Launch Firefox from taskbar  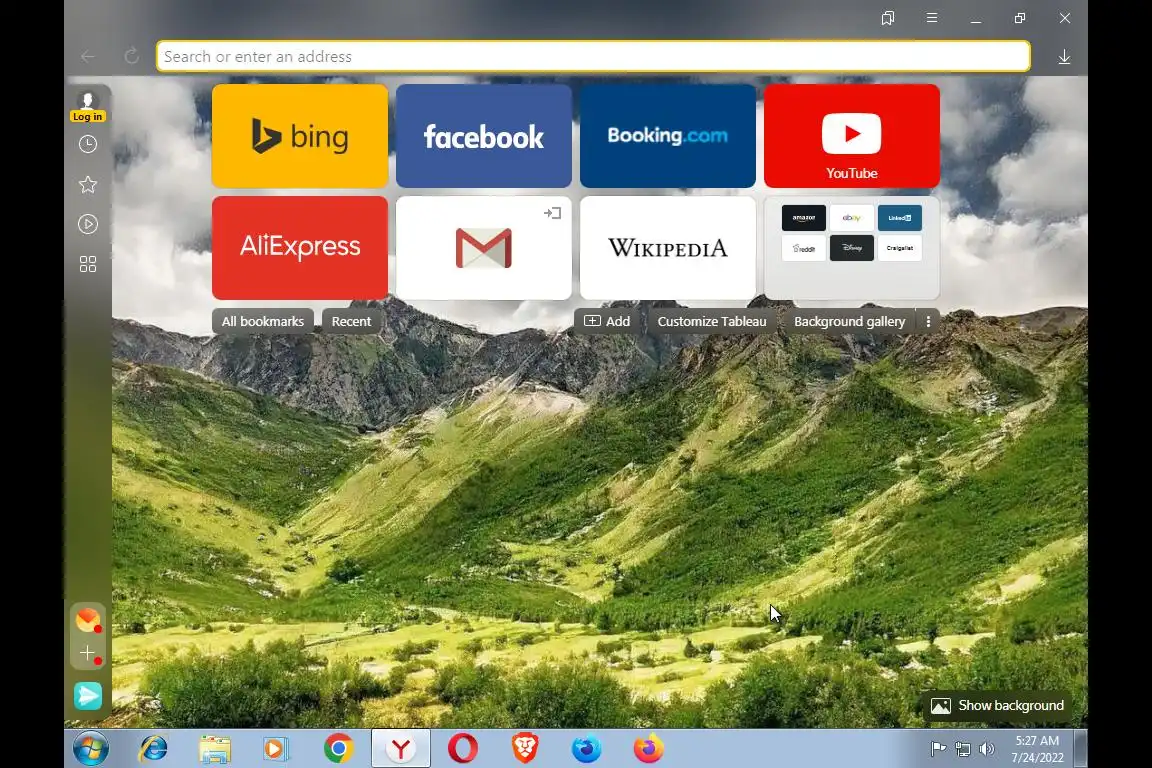click(649, 749)
